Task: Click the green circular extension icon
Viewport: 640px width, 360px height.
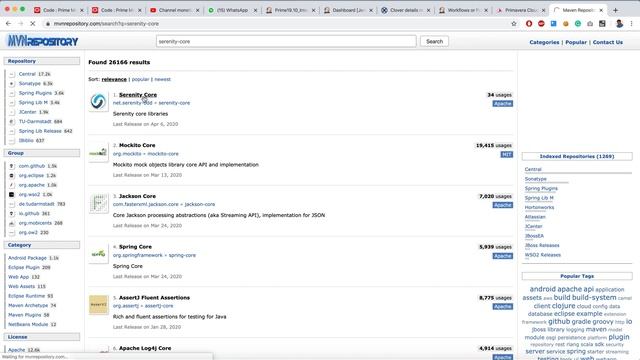Action: [578, 24]
